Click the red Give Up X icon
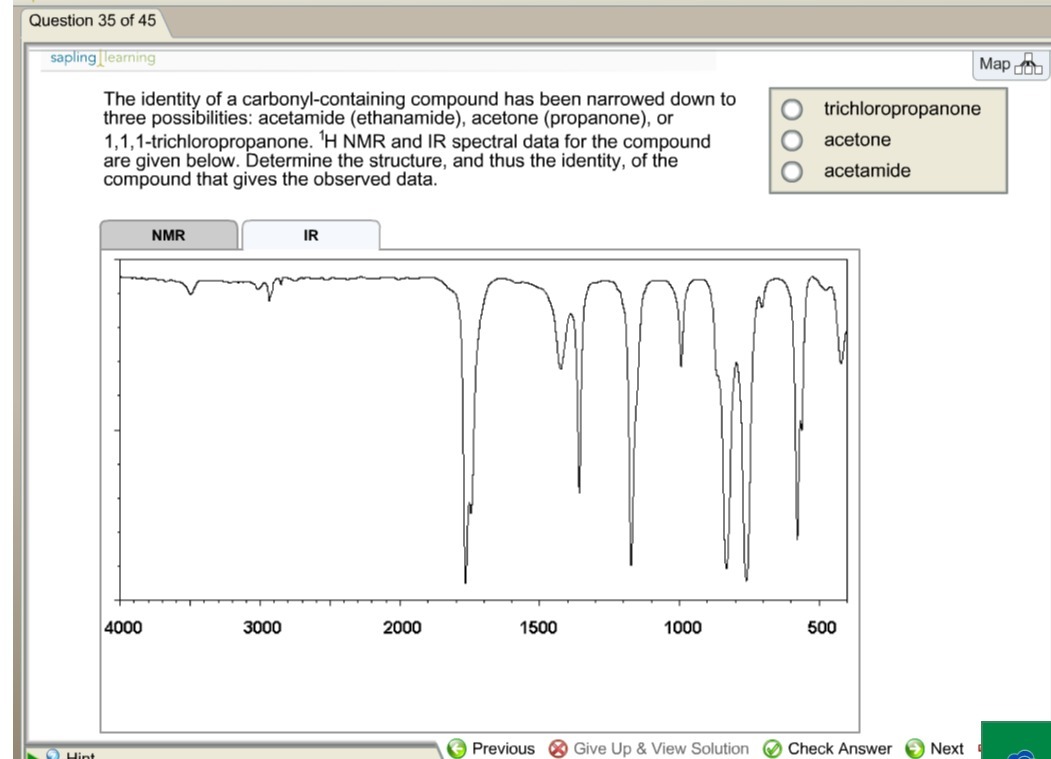The width and height of the screenshot is (1051, 759). click(559, 748)
